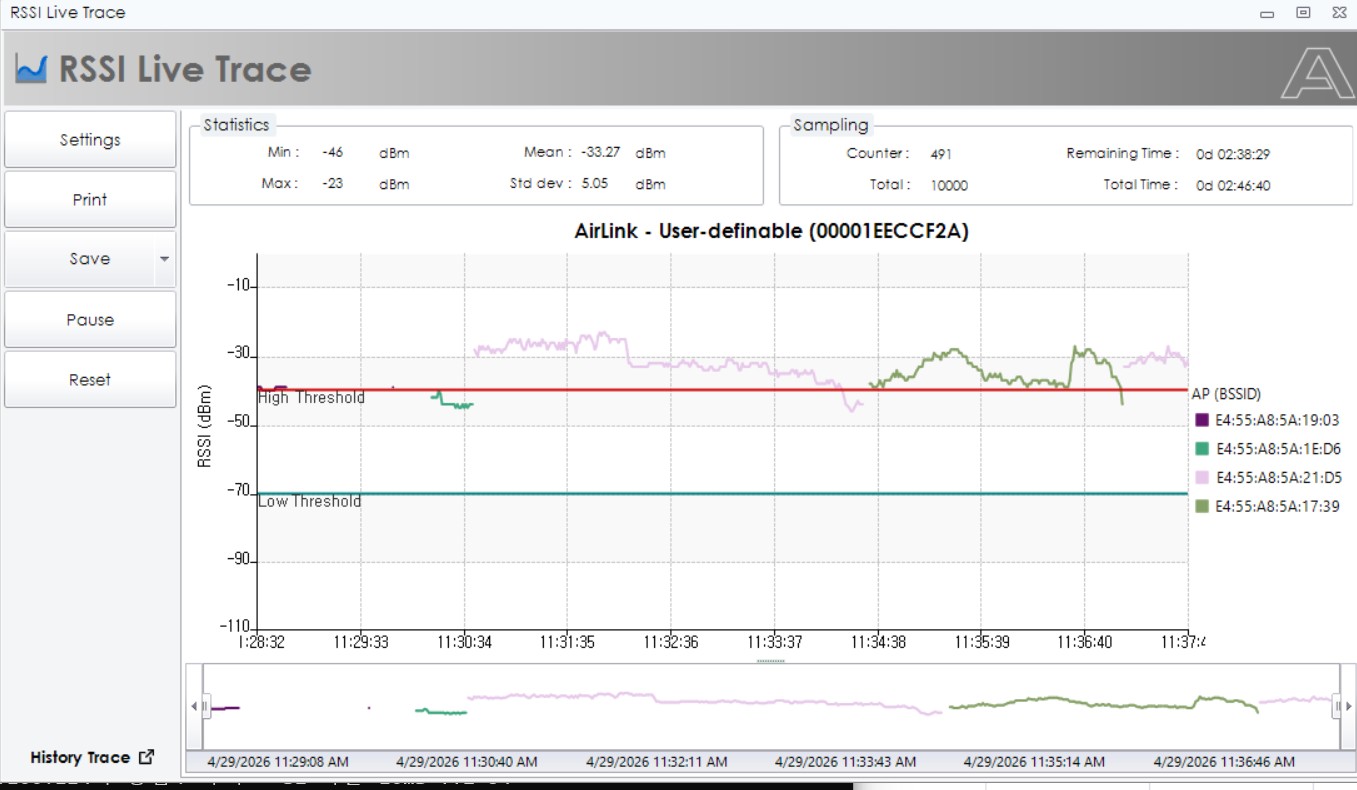The width and height of the screenshot is (1357, 790).
Task: Click the left scroll arrow of the overview strip
Action: point(193,706)
